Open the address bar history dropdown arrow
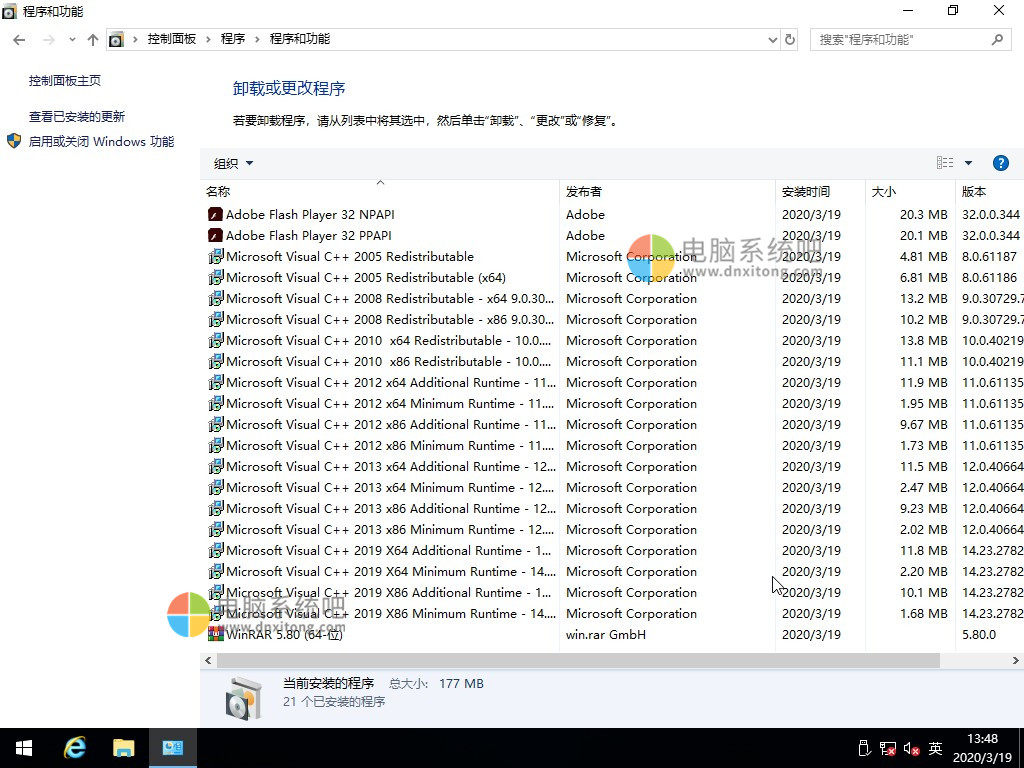 (770, 39)
